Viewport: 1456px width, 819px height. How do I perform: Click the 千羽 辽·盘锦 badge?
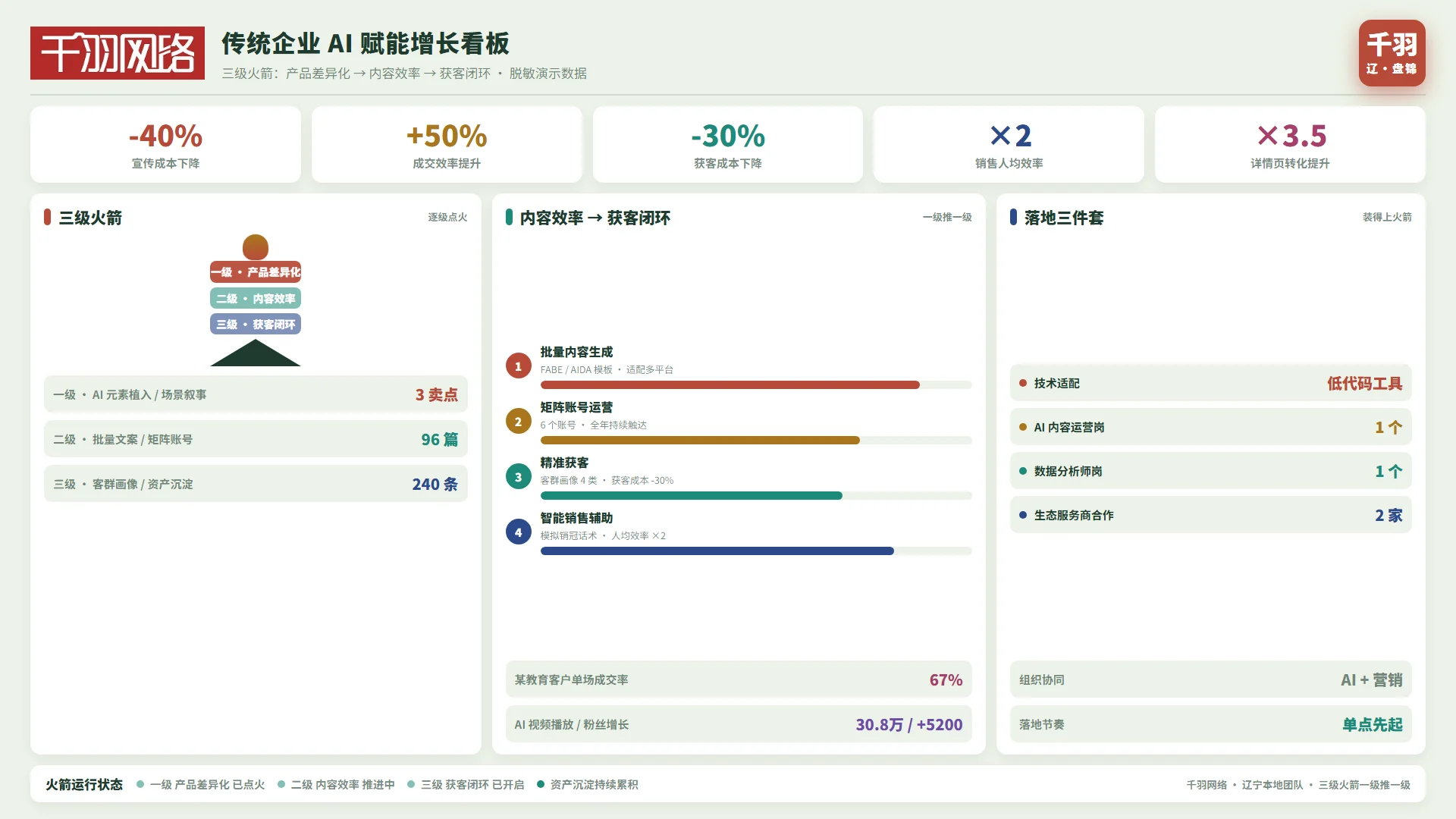click(1392, 53)
